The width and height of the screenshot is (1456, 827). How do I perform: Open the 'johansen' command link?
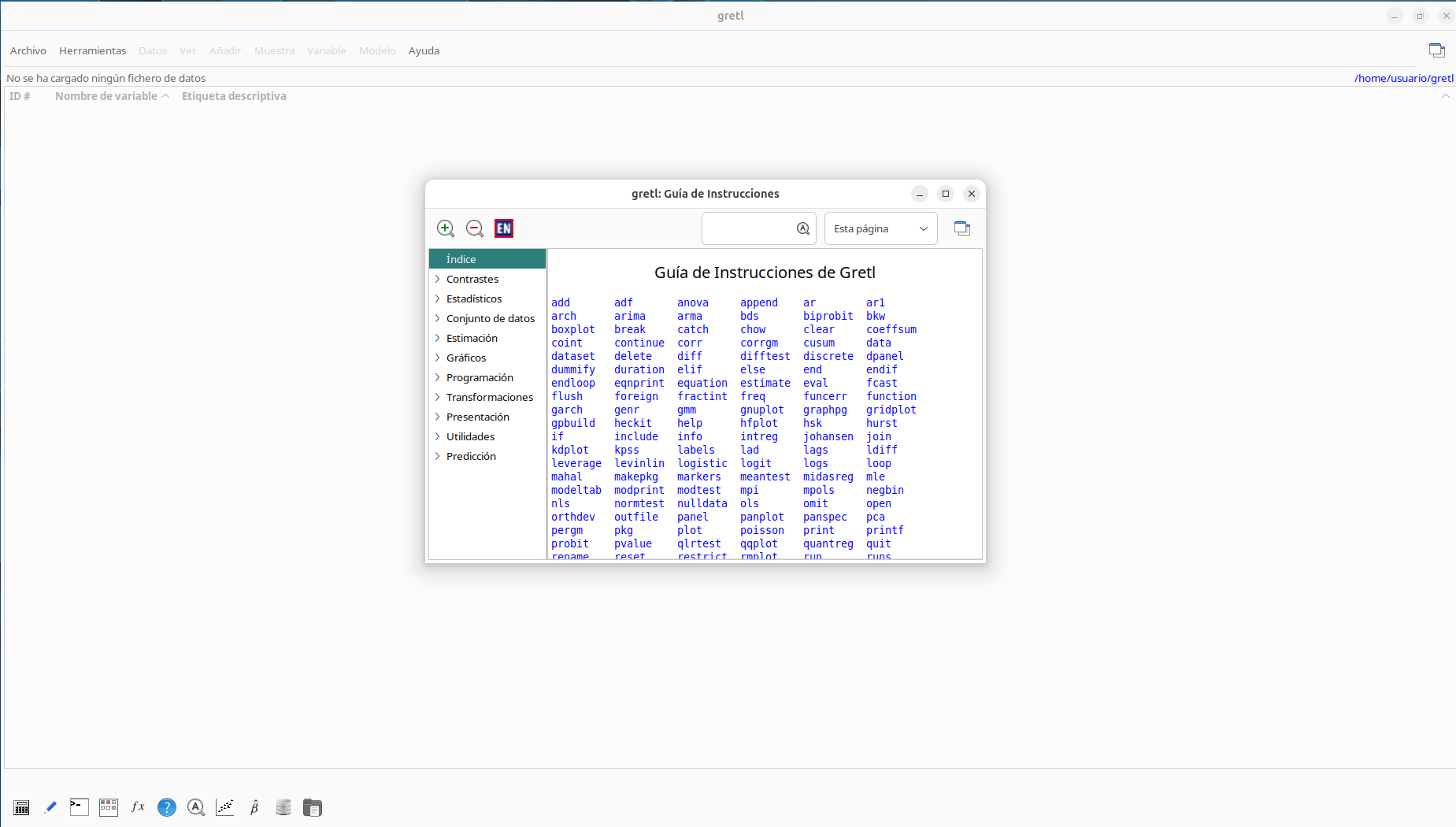[828, 436]
